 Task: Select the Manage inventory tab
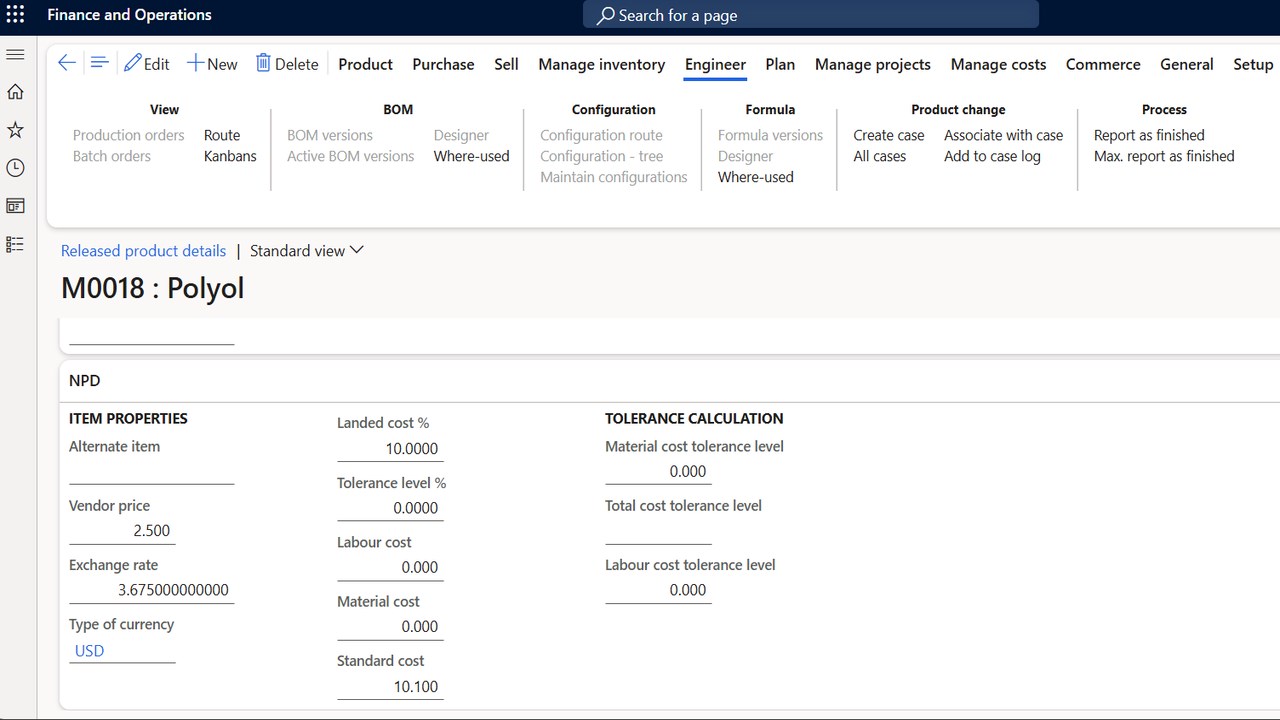click(601, 64)
